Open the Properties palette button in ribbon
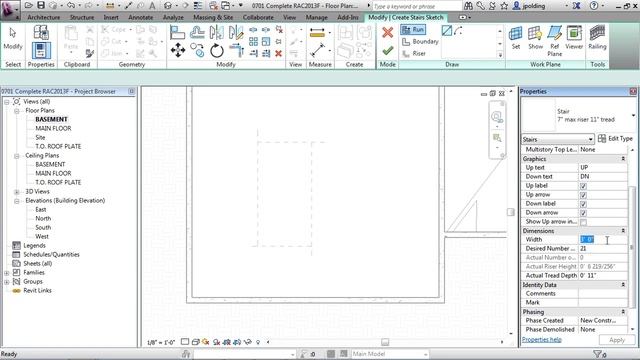Screen dimensions: 640x360 [41, 51]
